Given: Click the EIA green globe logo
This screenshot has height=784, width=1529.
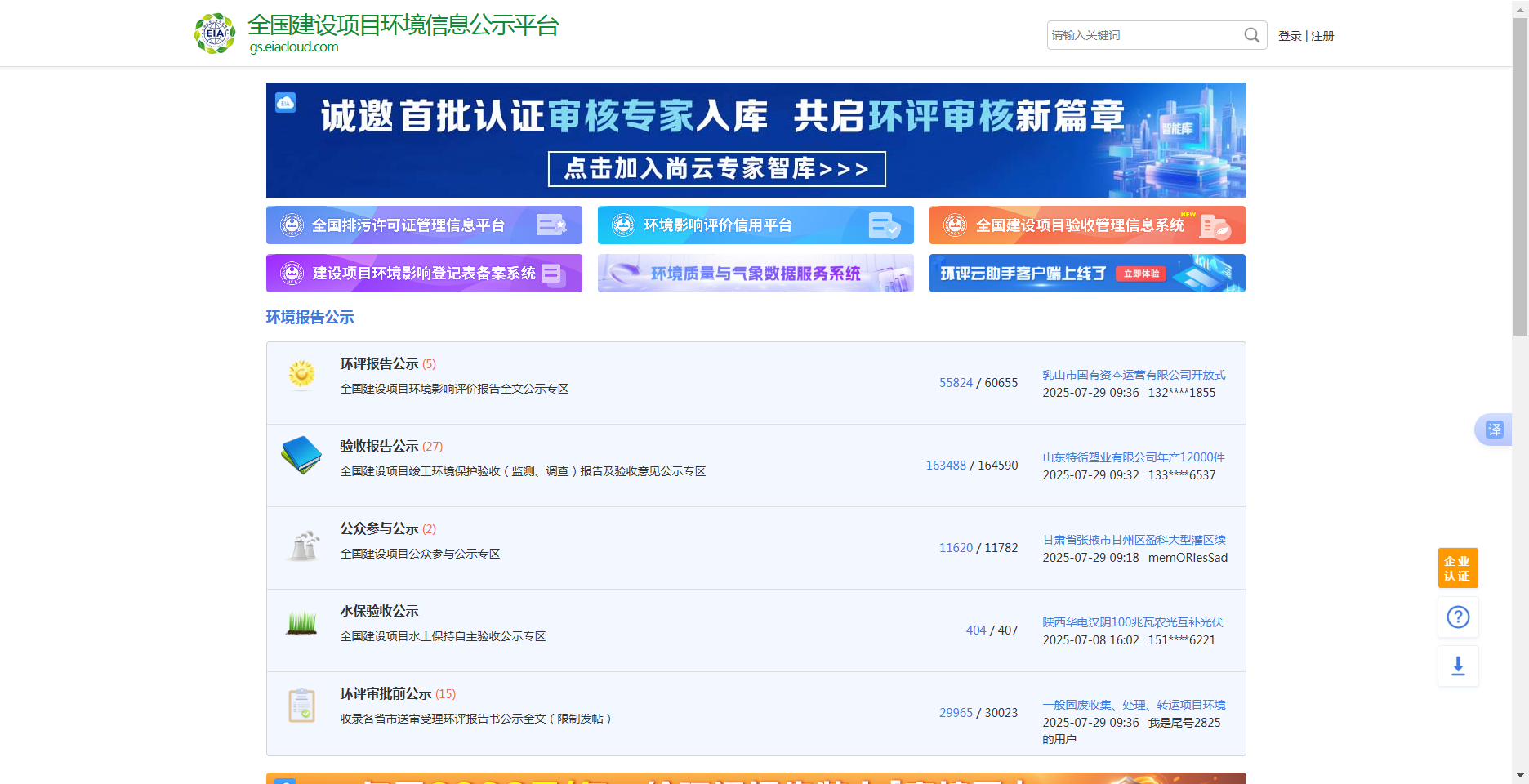Looking at the screenshot, I should pyautogui.click(x=214, y=33).
